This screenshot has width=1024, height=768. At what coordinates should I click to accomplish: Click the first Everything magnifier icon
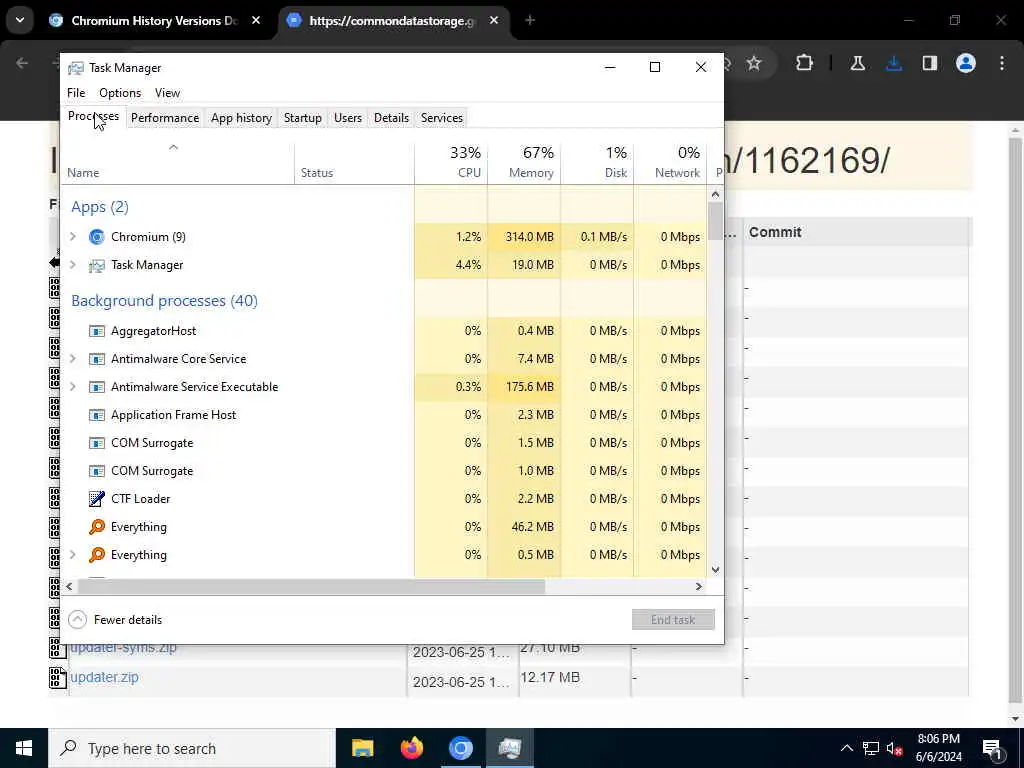(97, 527)
